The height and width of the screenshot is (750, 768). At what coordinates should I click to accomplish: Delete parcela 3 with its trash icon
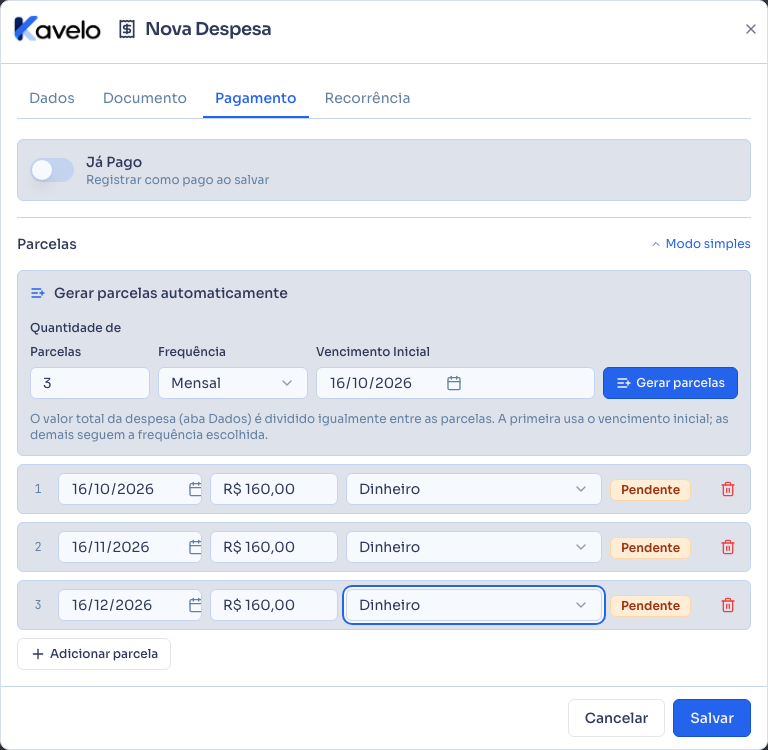point(728,605)
